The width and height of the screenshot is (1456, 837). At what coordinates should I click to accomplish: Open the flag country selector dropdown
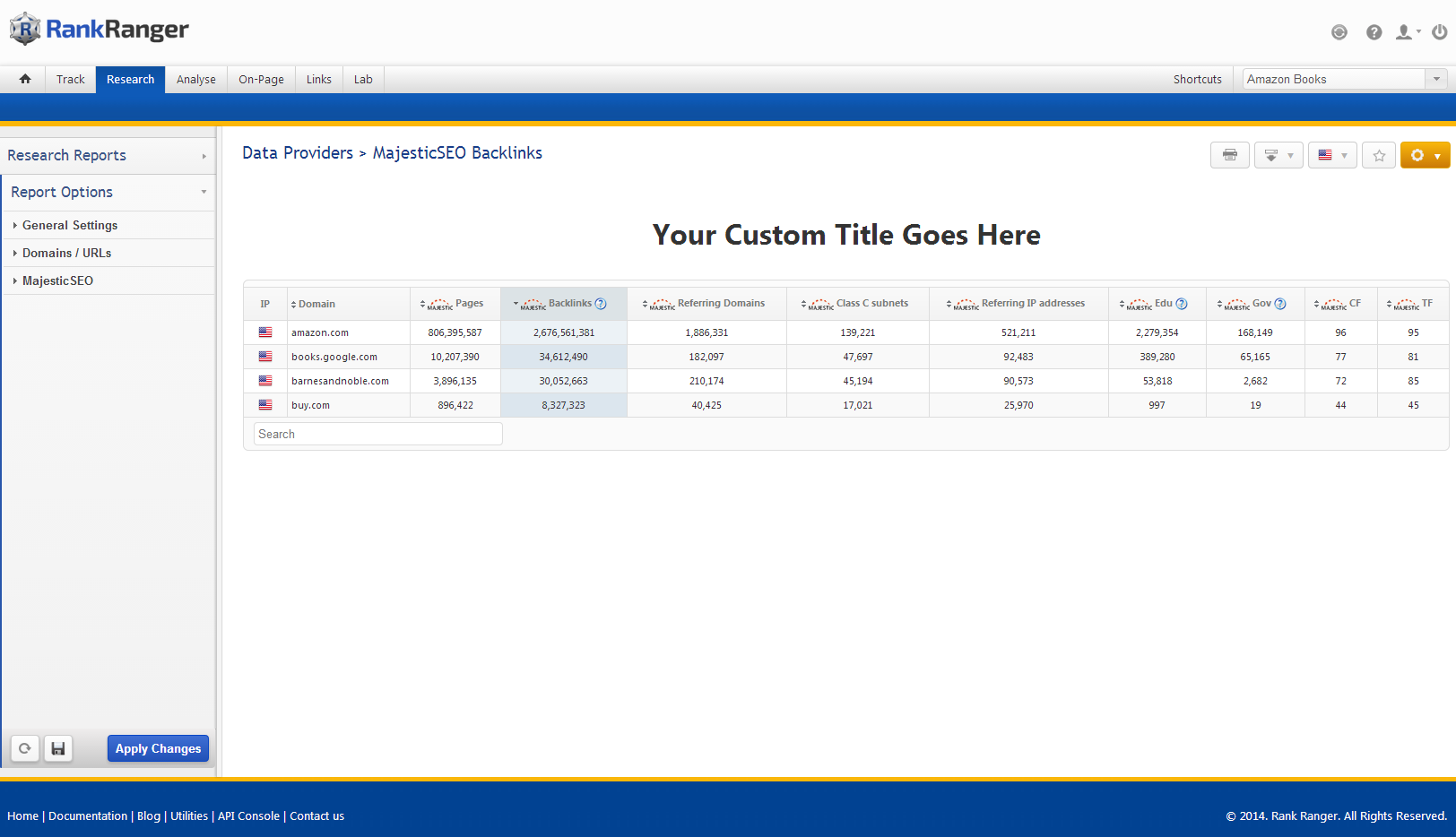point(1331,155)
